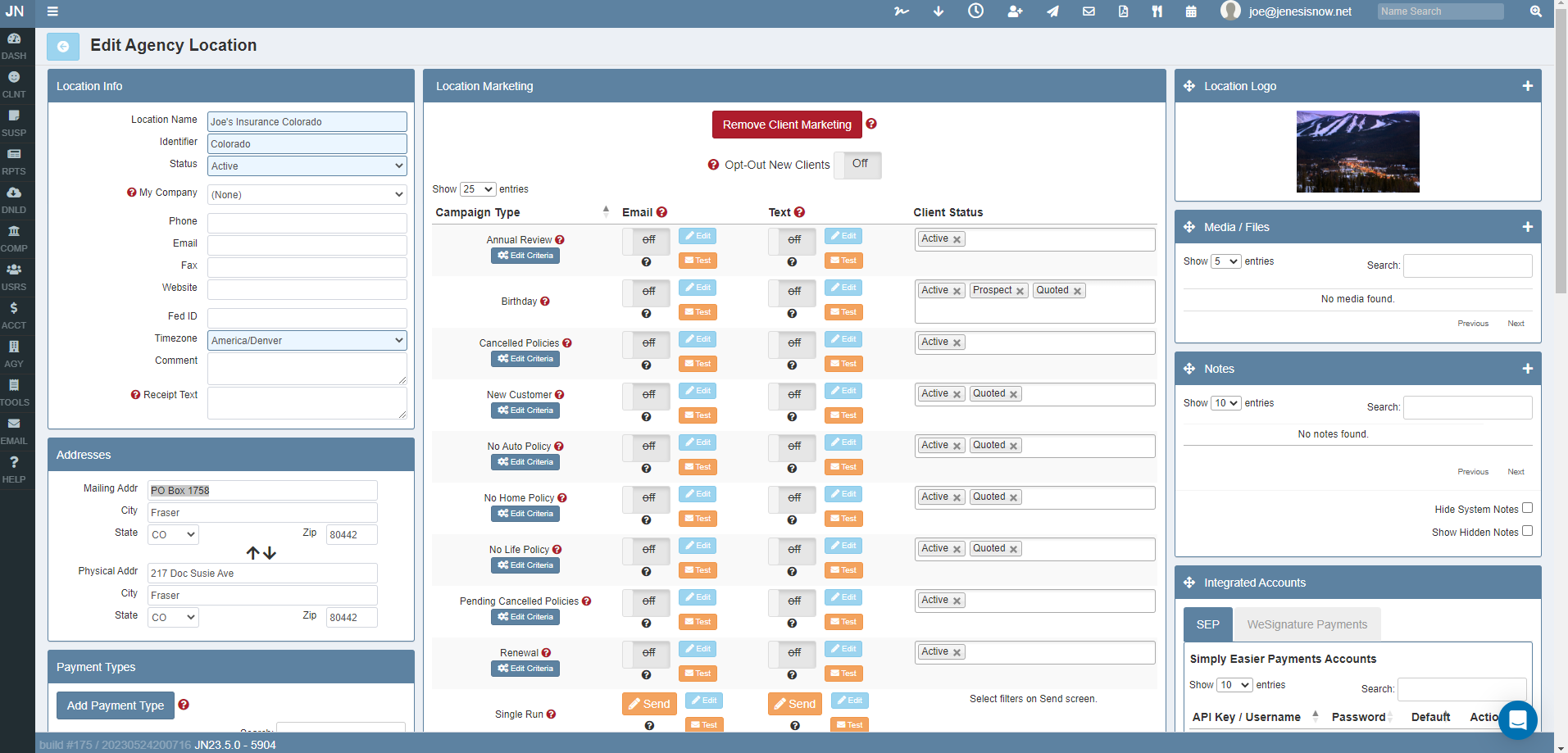Screen dimensions: 1568x753
Task: Sort by Password column header
Action: (1362, 717)
